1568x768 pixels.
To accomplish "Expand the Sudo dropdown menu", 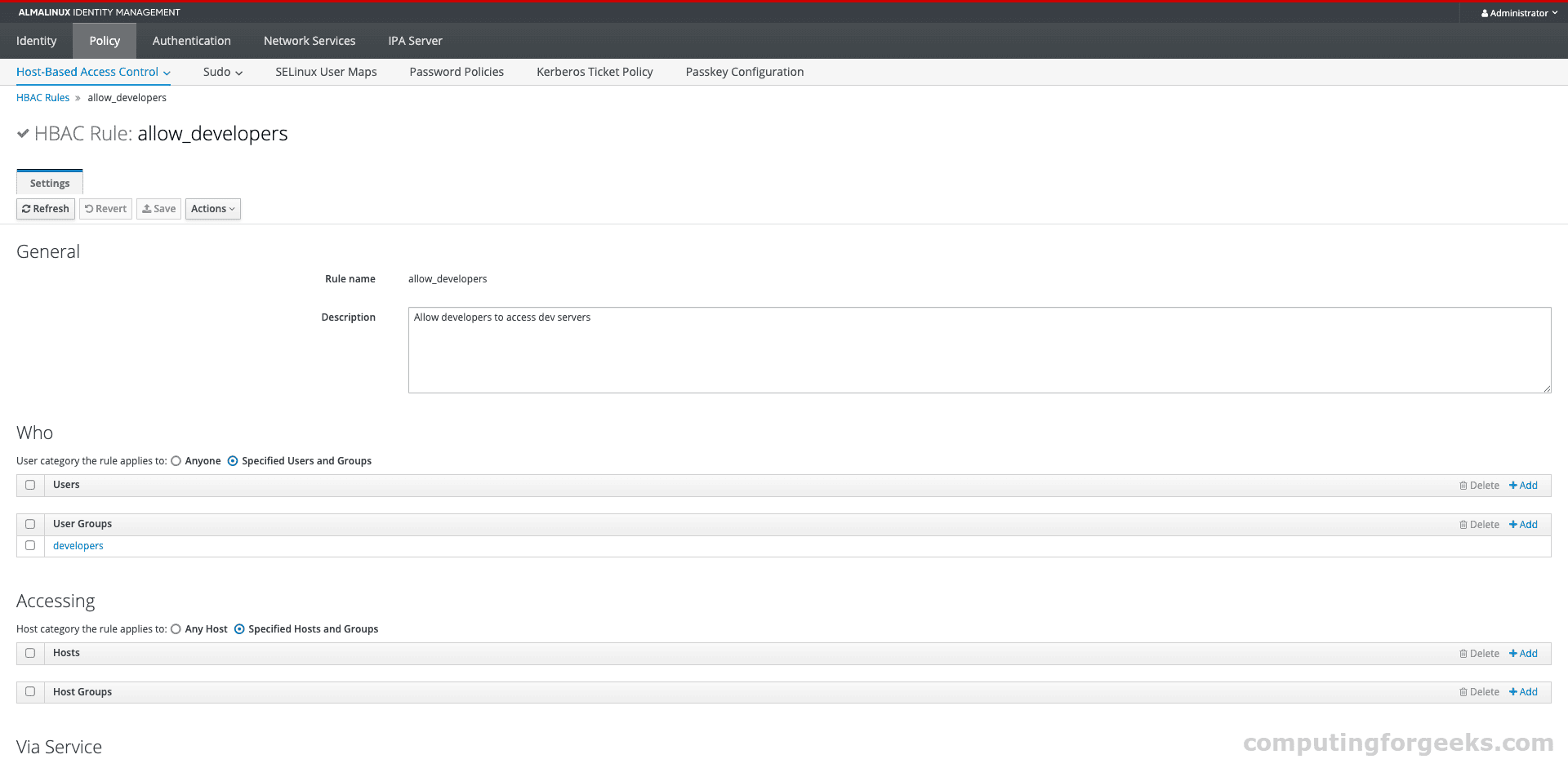I will pos(222,72).
